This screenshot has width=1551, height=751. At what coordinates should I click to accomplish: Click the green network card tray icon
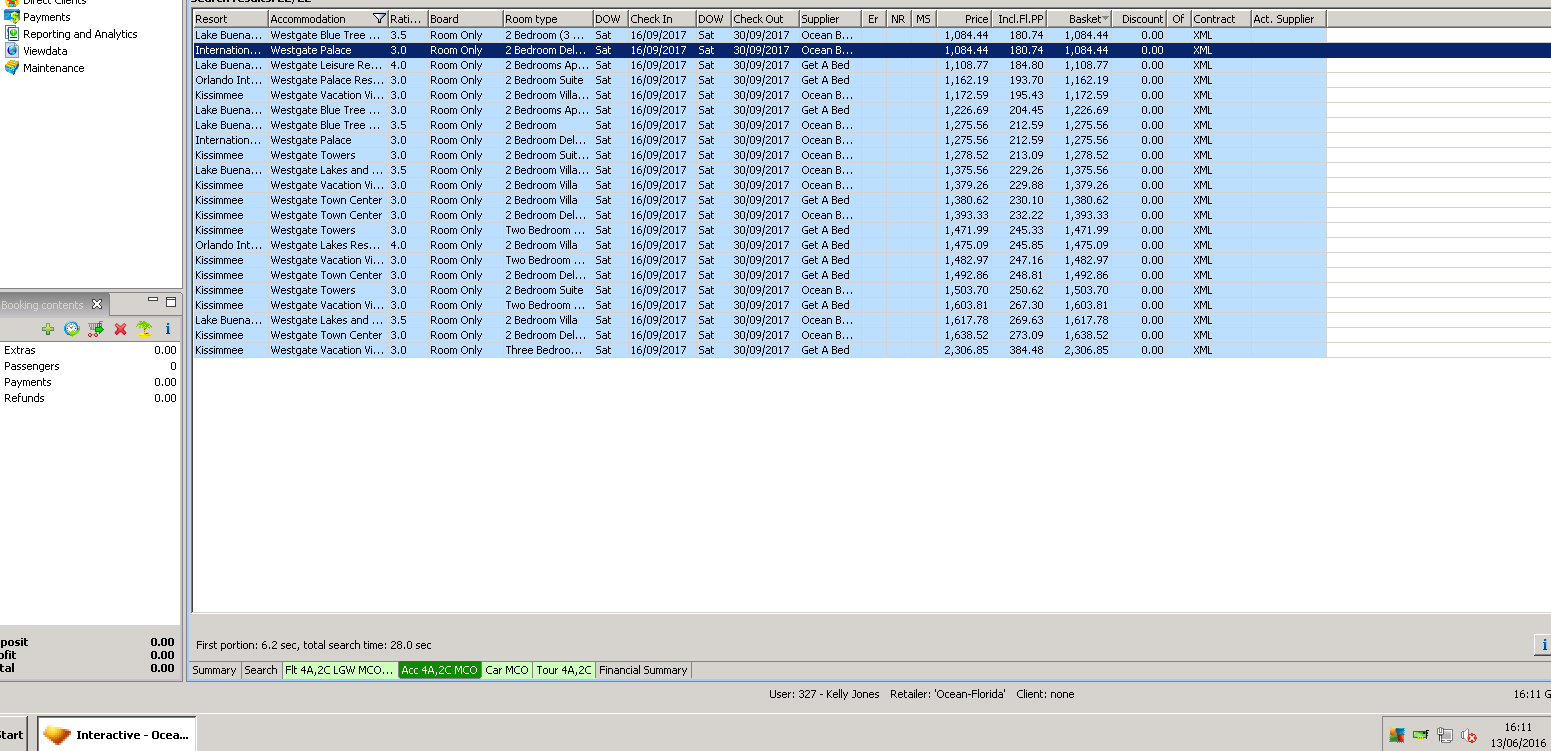1420,736
